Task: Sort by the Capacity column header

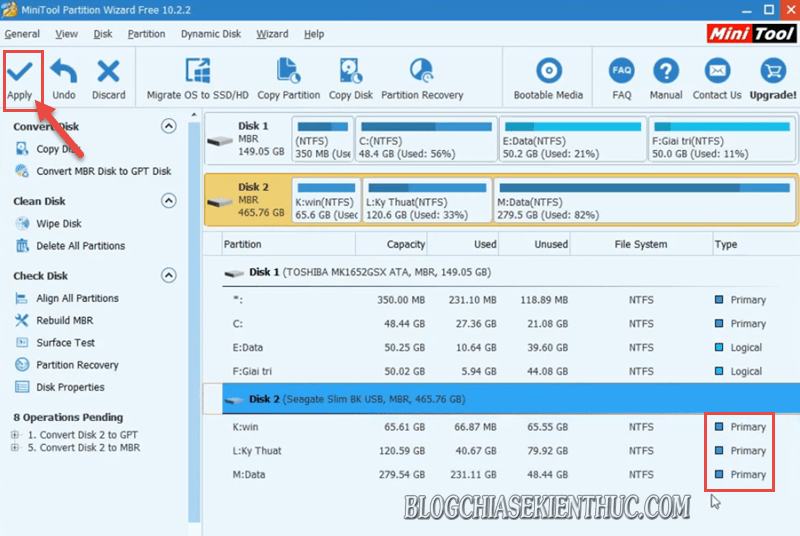Action: click(x=391, y=244)
